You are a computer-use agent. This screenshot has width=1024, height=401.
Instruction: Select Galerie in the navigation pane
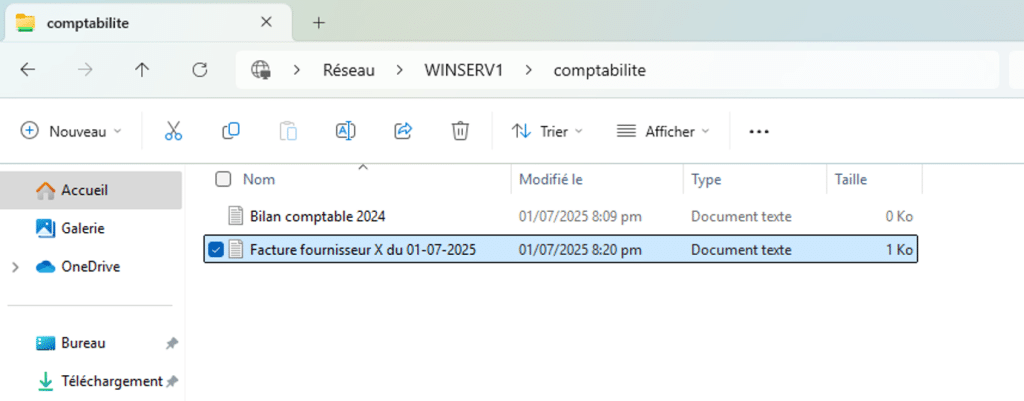coord(82,228)
